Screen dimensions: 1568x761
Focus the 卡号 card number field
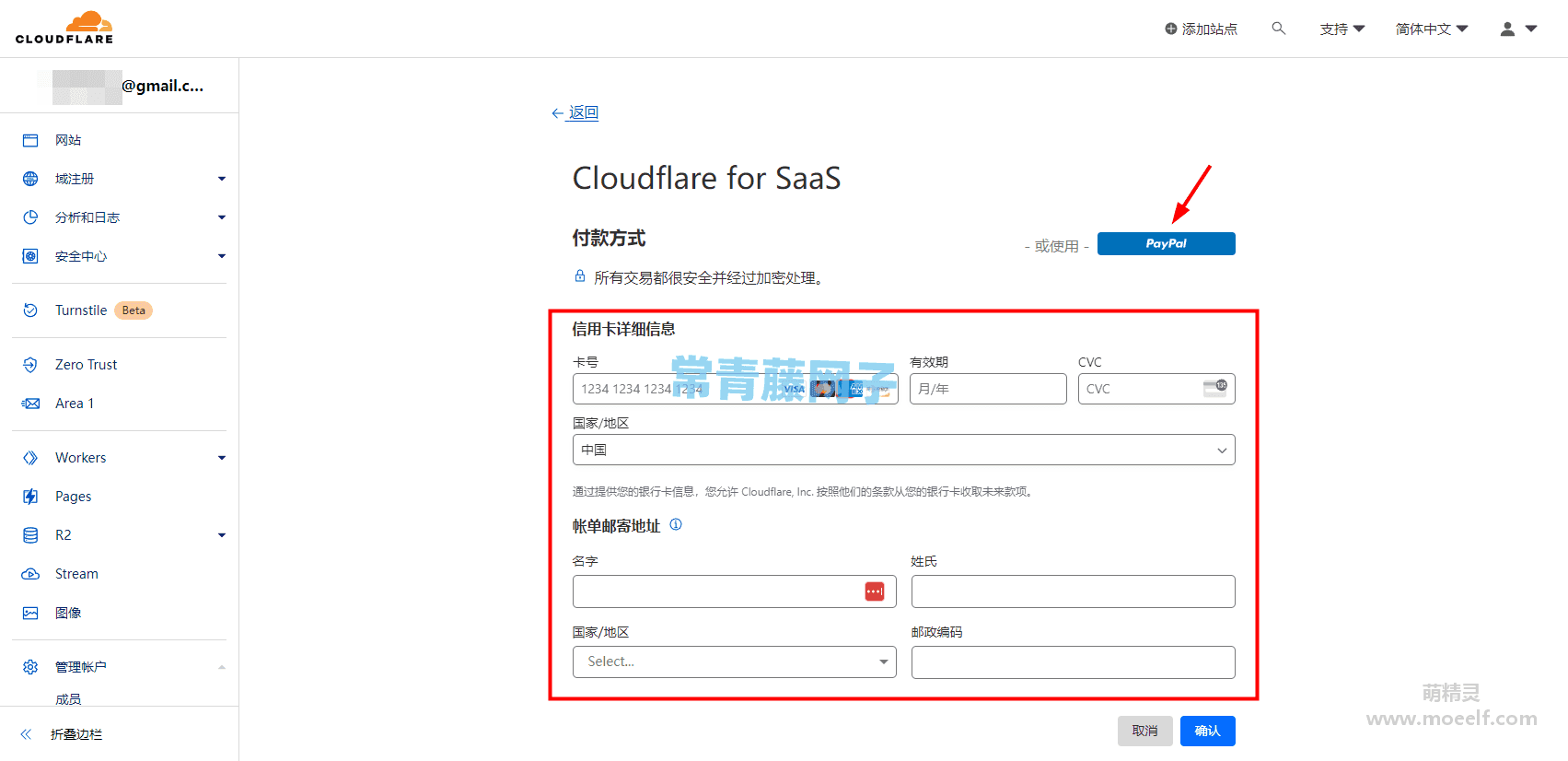pos(735,389)
